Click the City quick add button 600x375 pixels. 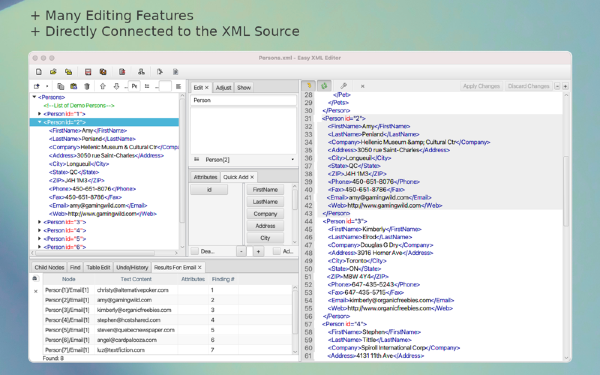[x=265, y=238]
